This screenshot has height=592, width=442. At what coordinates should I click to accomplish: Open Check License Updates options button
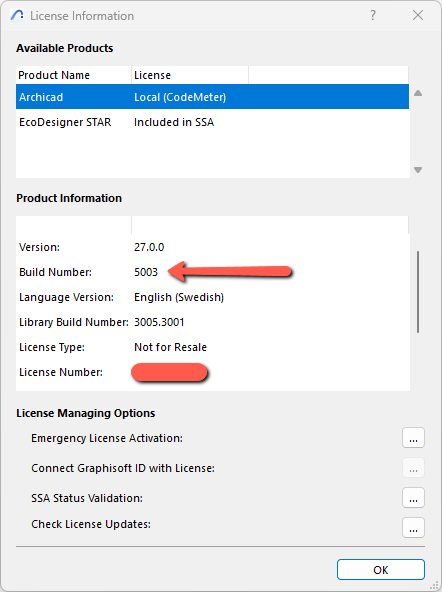pos(413,527)
